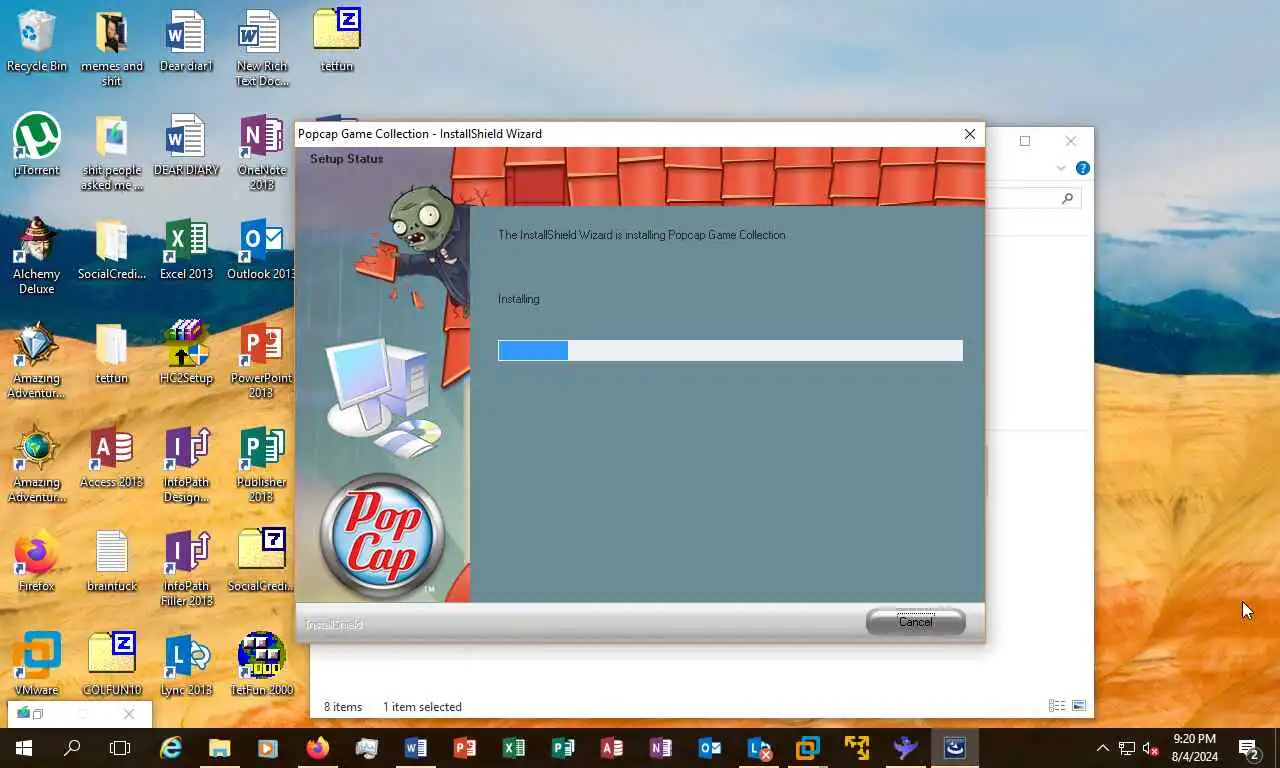Launch Internet Explorer from the taskbar
1280x768 pixels.
[171, 748]
